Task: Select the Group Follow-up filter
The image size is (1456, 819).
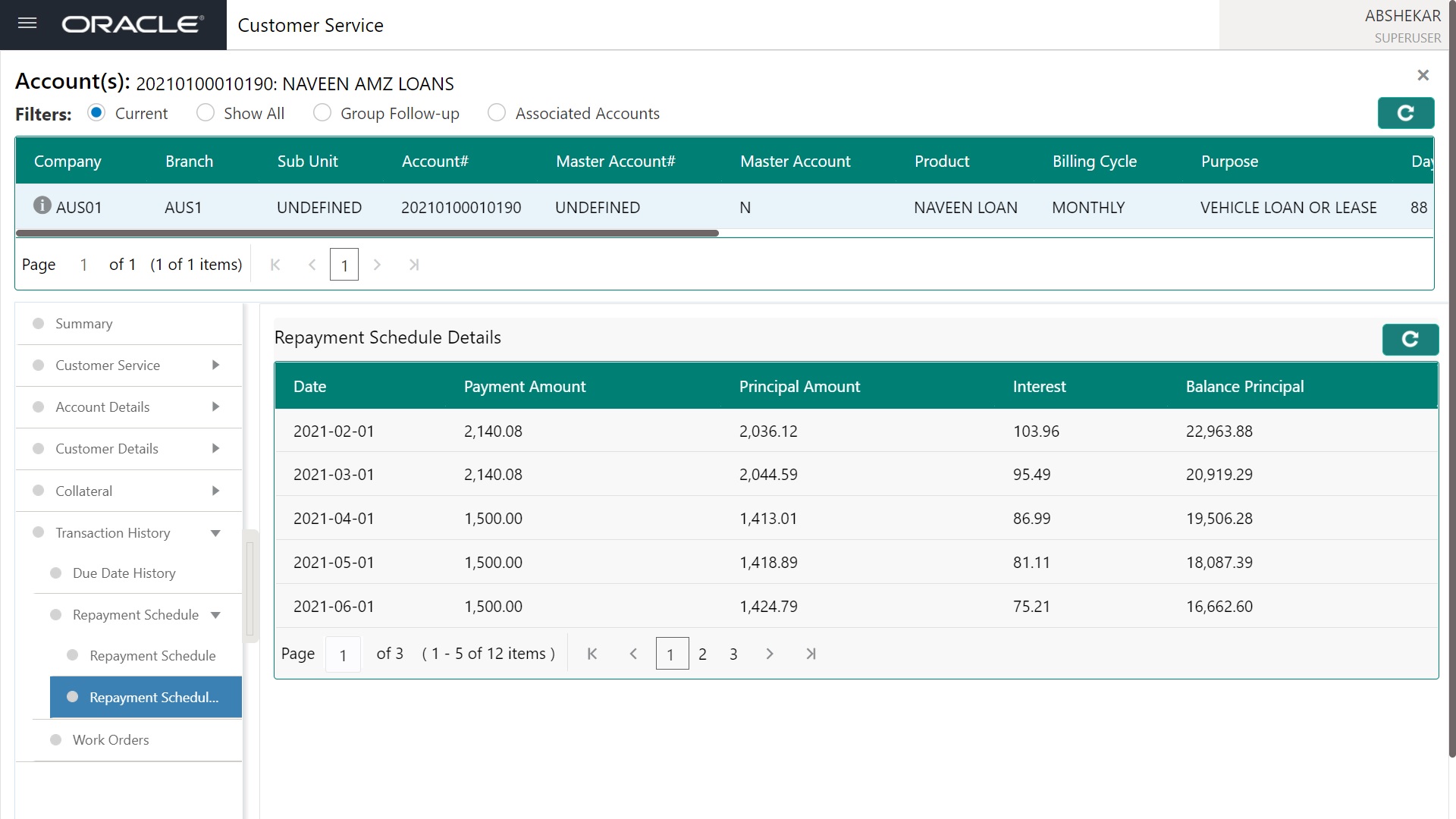Action: [322, 113]
